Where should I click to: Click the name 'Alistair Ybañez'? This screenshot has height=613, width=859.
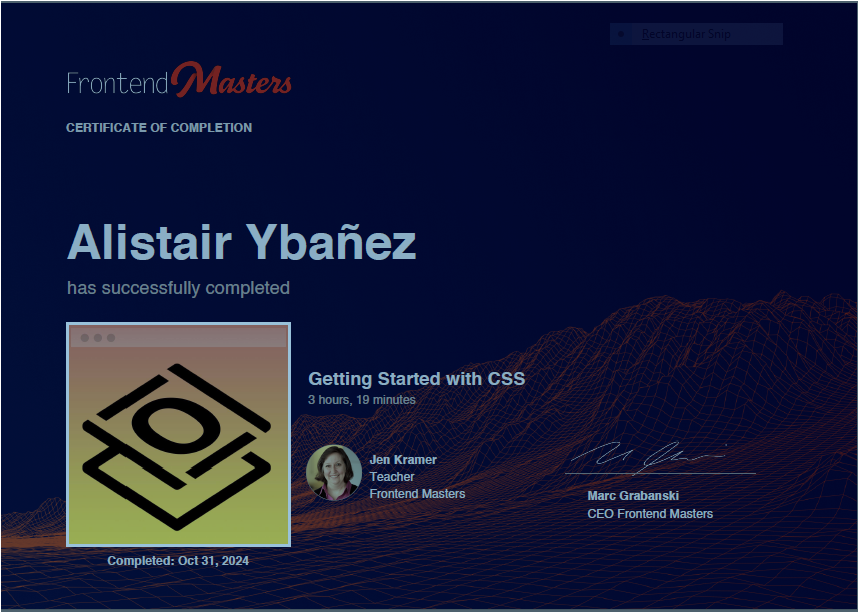242,242
